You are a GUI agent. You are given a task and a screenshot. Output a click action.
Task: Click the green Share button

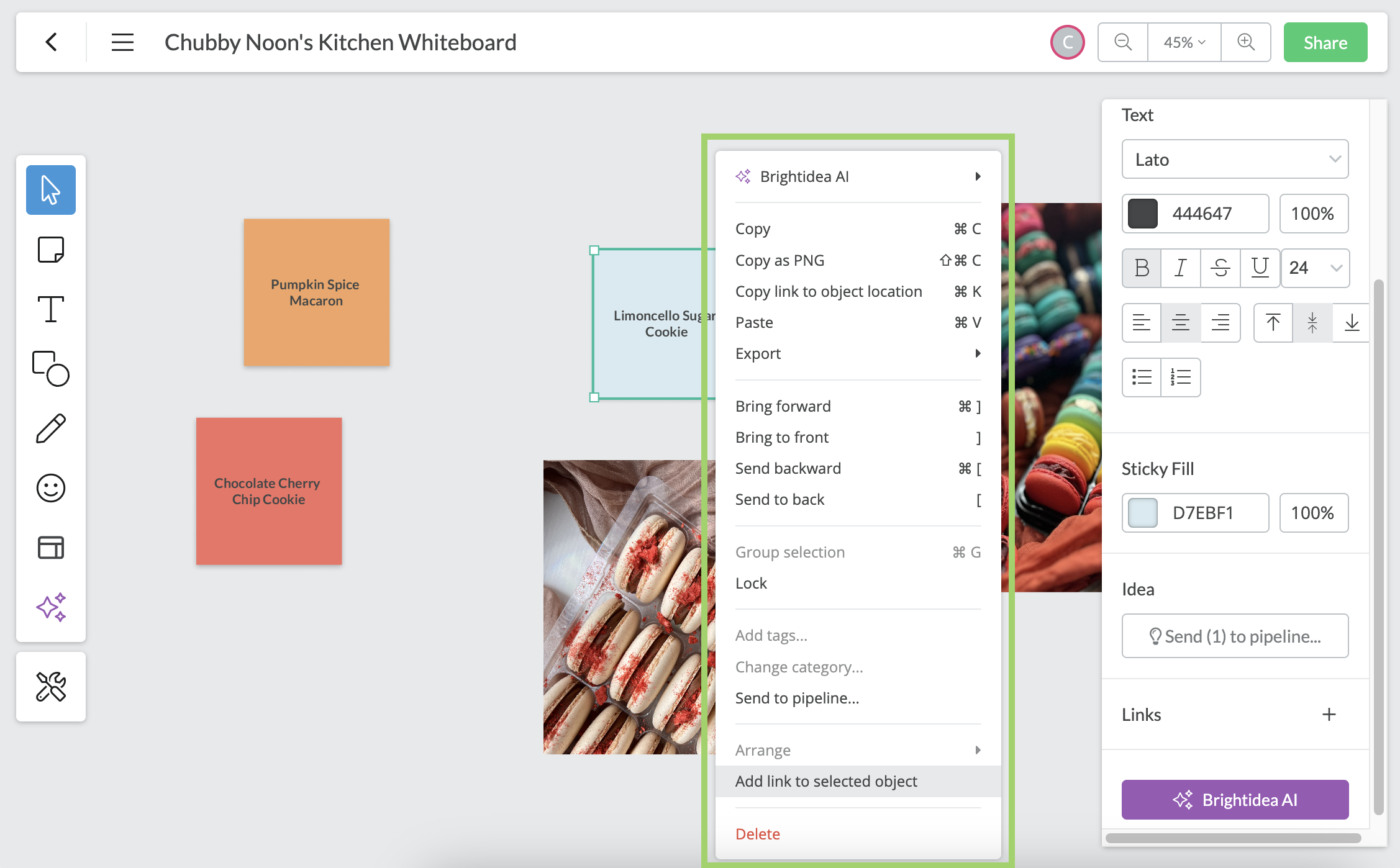tap(1325, 42)
